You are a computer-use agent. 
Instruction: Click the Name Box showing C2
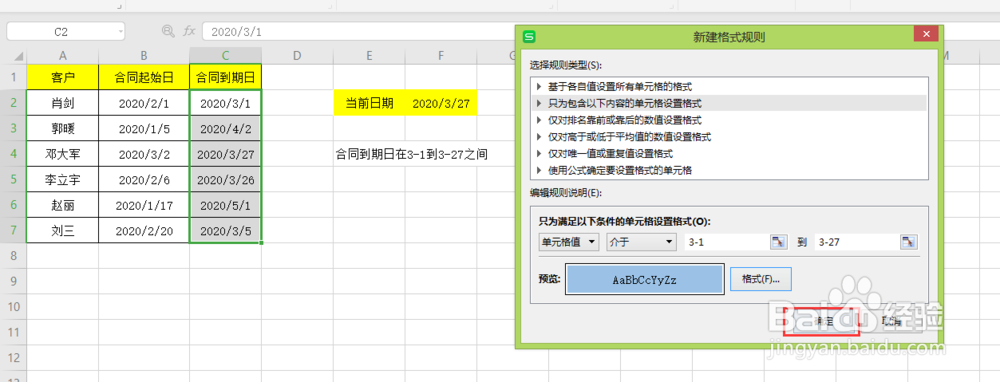click(x=61, y=31)
